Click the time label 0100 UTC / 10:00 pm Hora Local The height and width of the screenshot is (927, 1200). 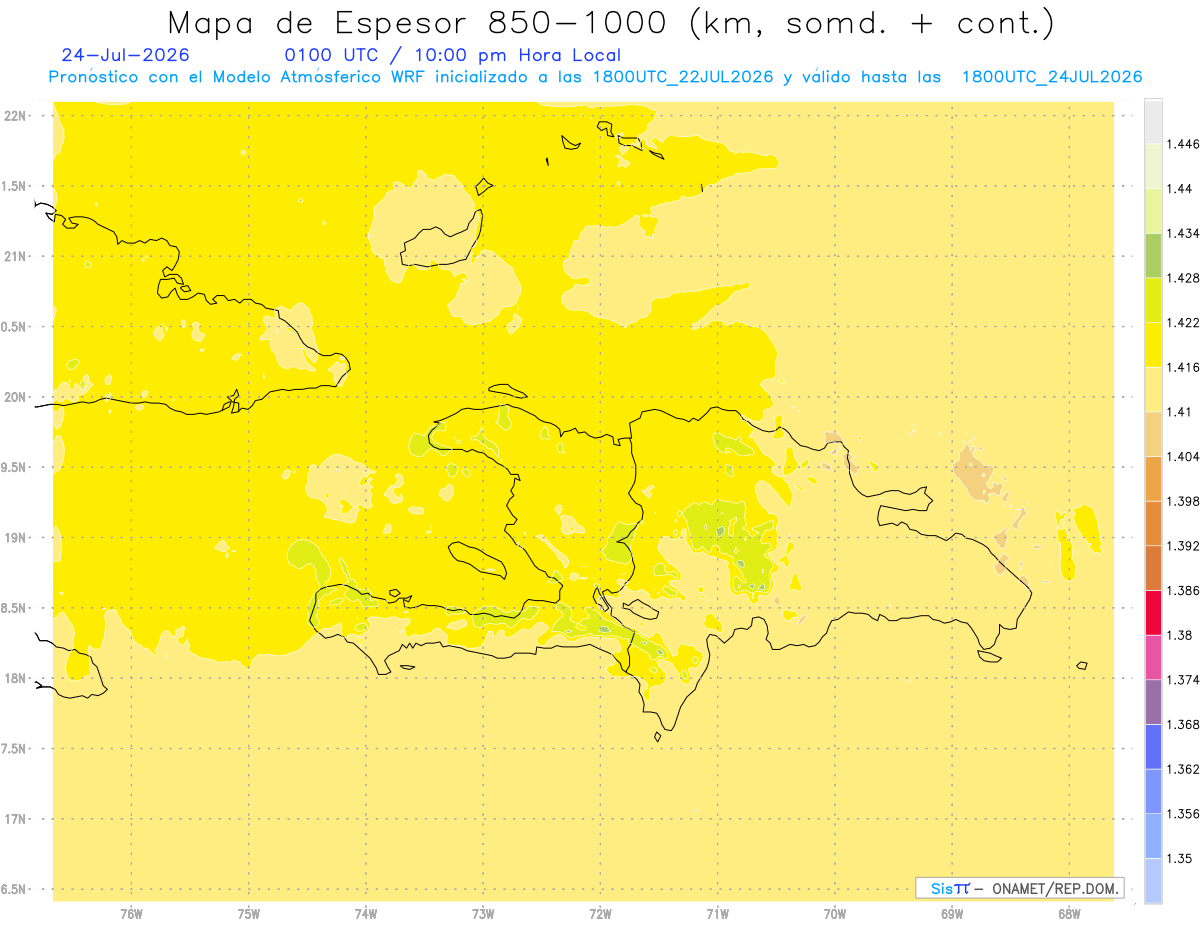click(453, 55)
